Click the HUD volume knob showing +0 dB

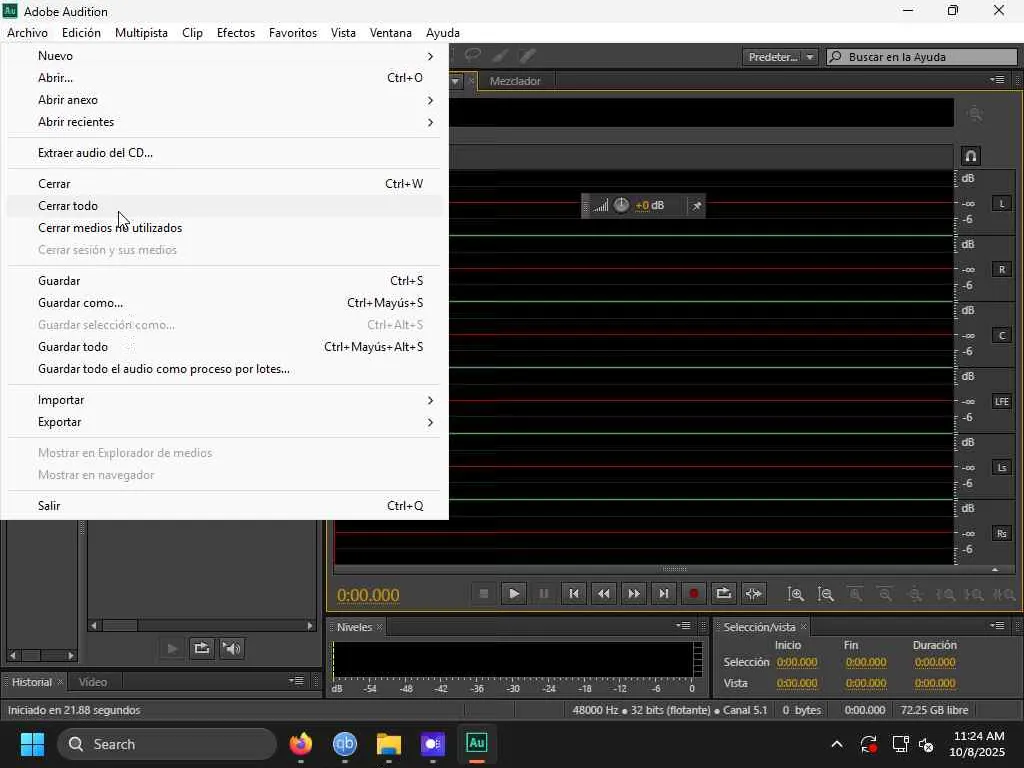(x=621, y=205)
